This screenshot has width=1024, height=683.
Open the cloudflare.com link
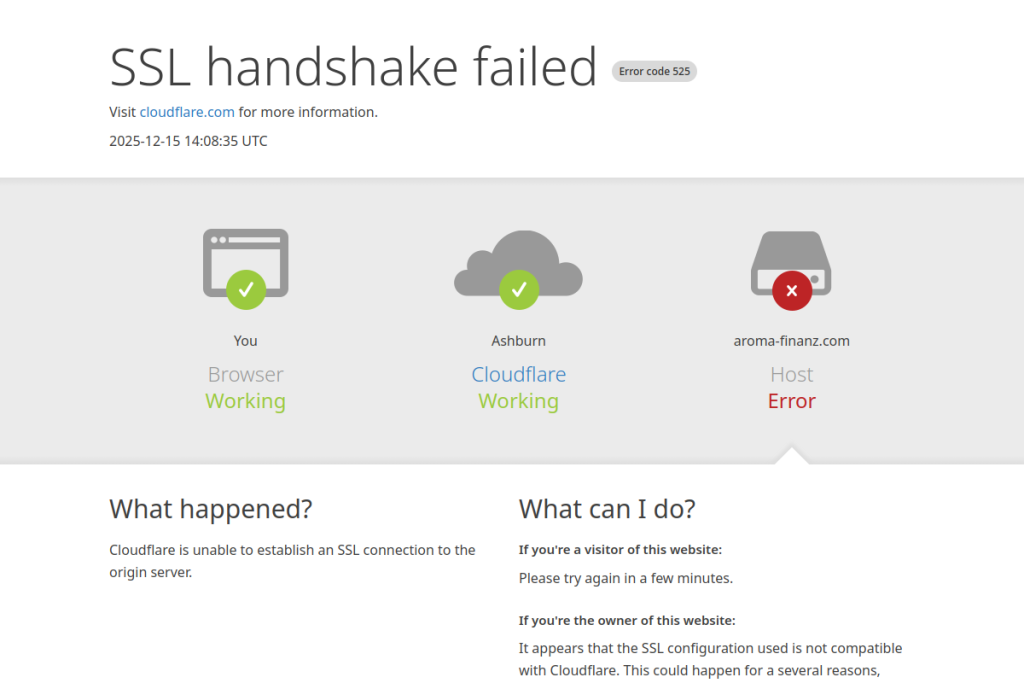(x=187, y=112)
